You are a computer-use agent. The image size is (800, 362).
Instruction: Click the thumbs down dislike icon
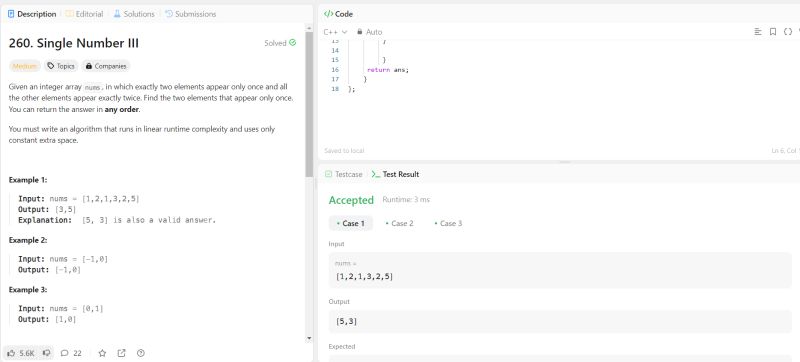[46, 353]
